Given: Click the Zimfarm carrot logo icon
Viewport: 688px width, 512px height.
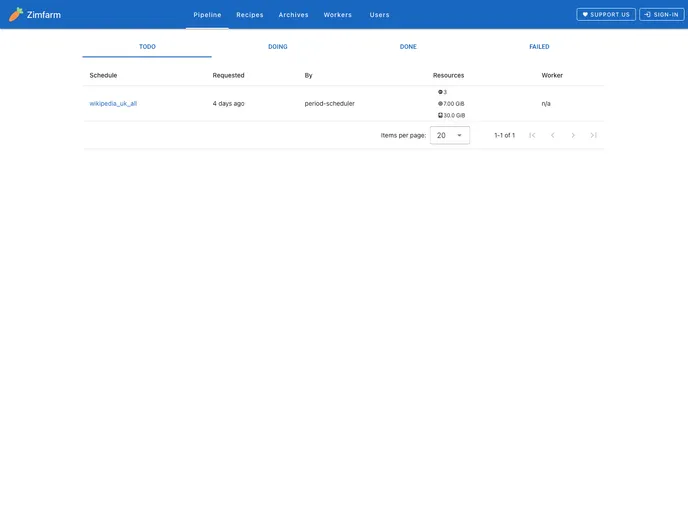Looking at the screenshot, I should [16, 14].
